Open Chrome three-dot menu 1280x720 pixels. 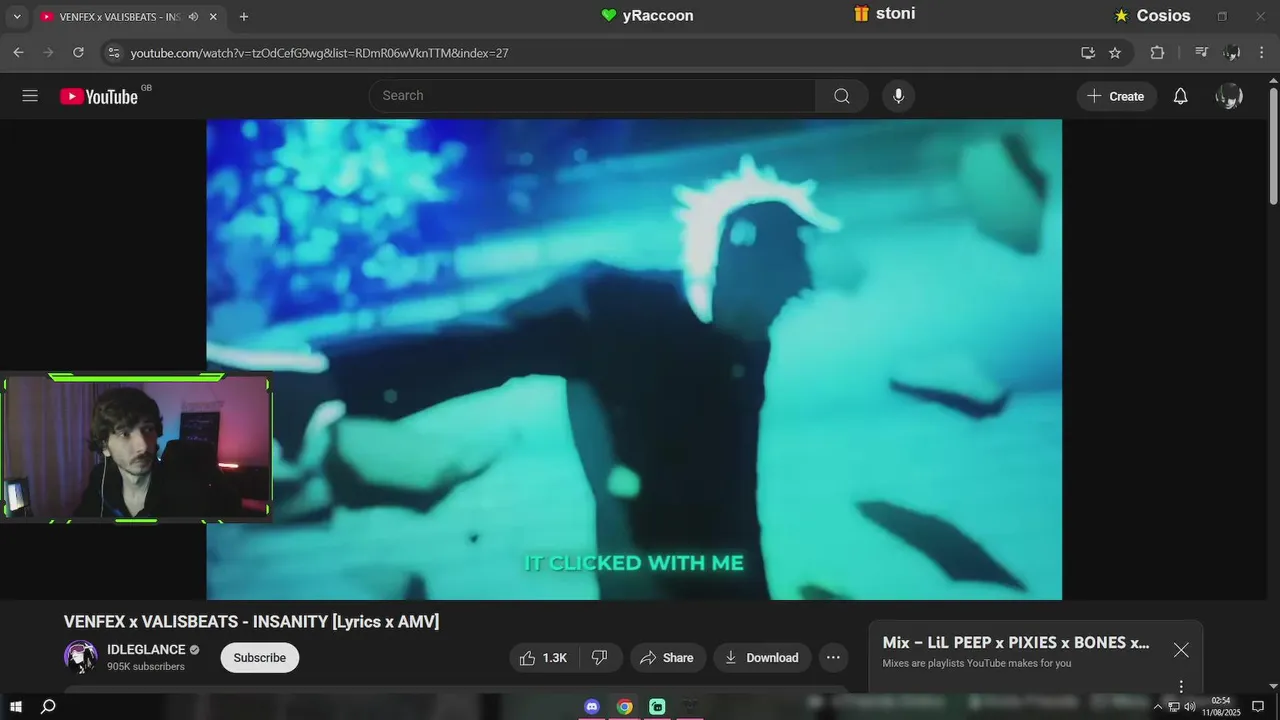point(1262,52)
